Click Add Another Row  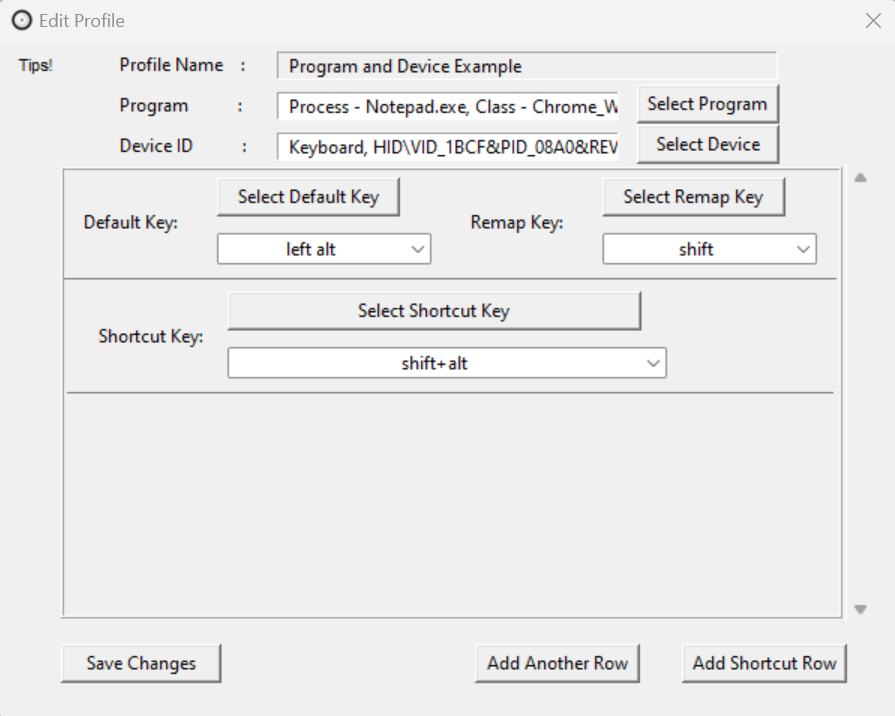557,662
